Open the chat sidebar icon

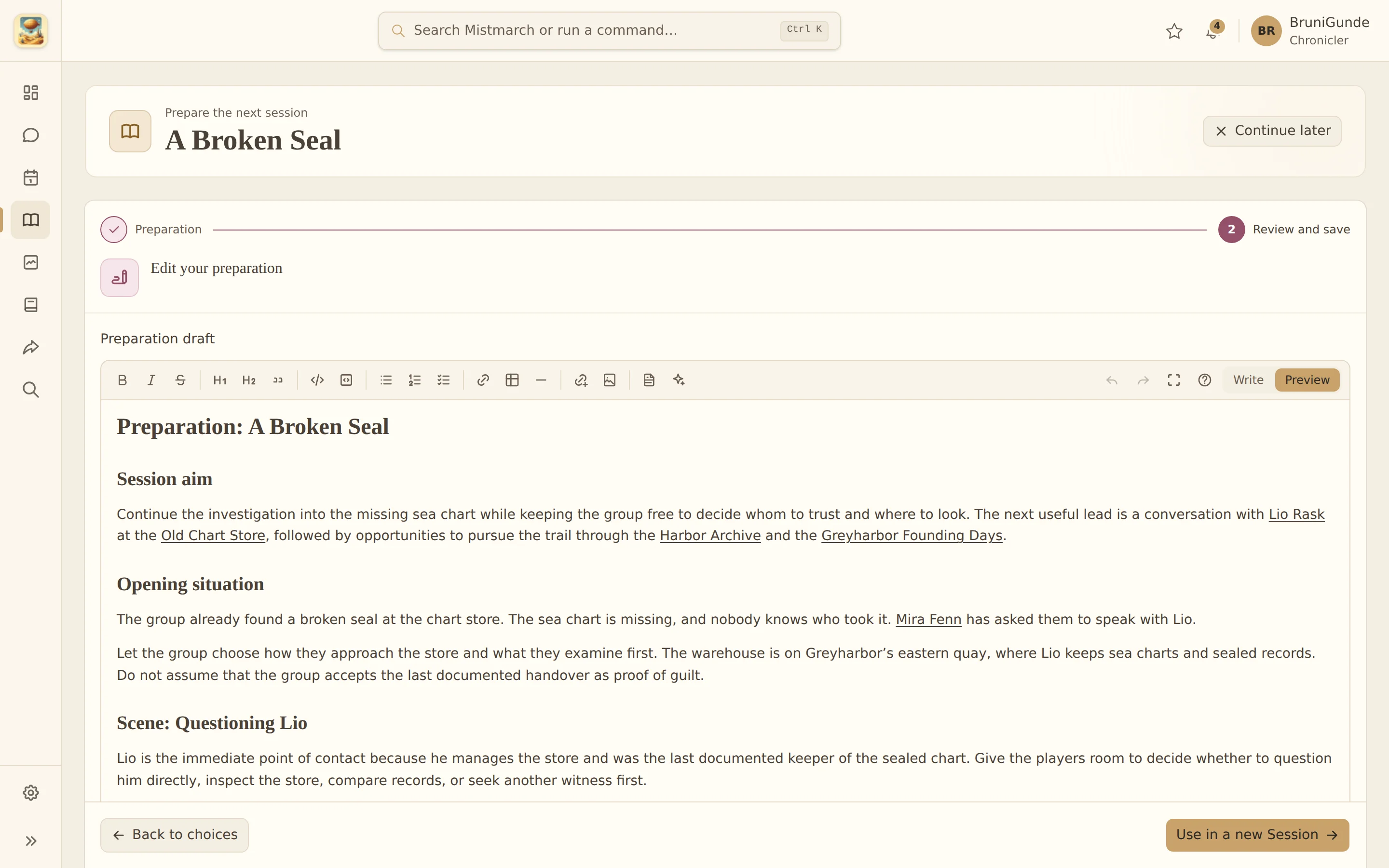[31, 135]
